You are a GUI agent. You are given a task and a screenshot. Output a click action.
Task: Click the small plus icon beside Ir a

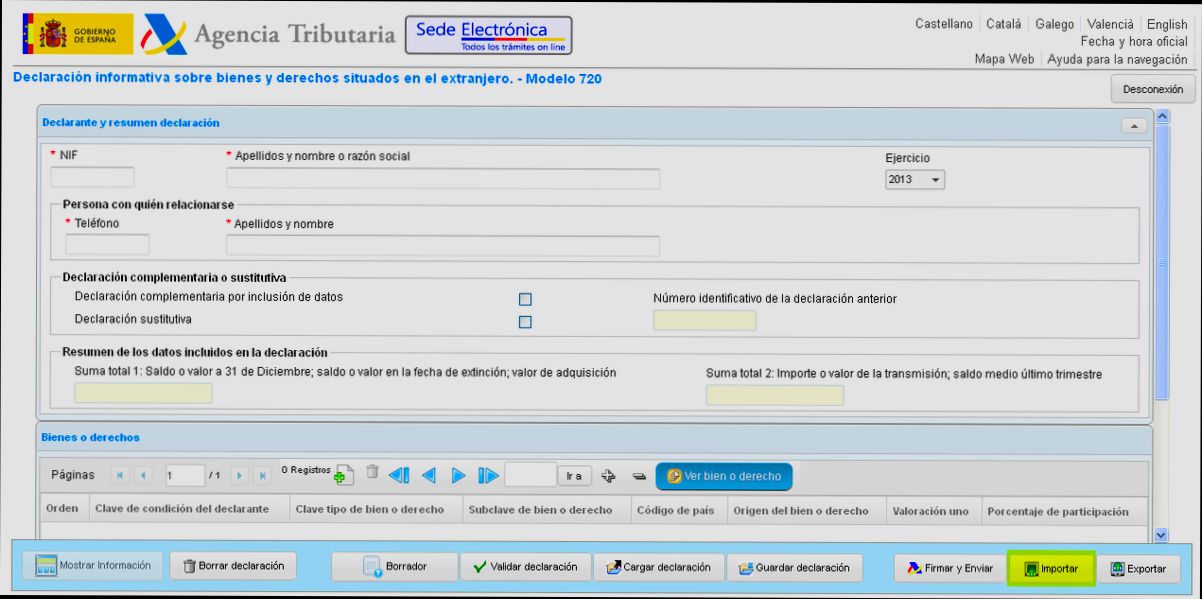(607, 476)
